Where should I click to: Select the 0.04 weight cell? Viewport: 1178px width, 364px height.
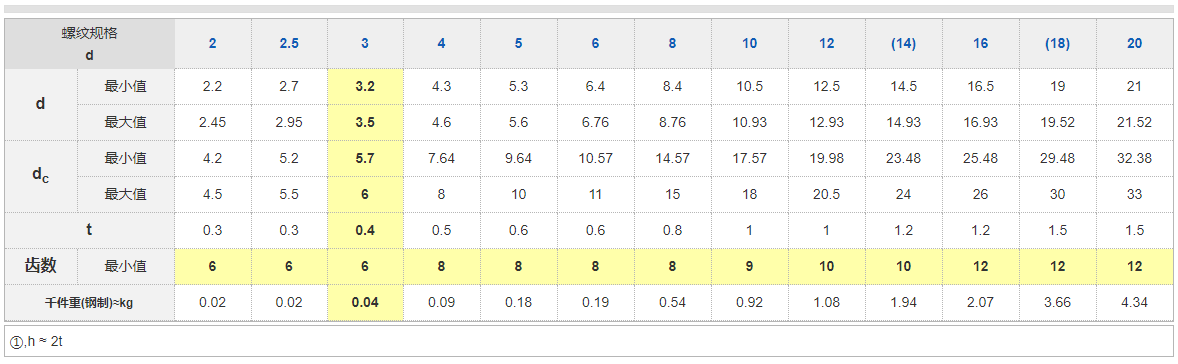[x=365, y=302]
